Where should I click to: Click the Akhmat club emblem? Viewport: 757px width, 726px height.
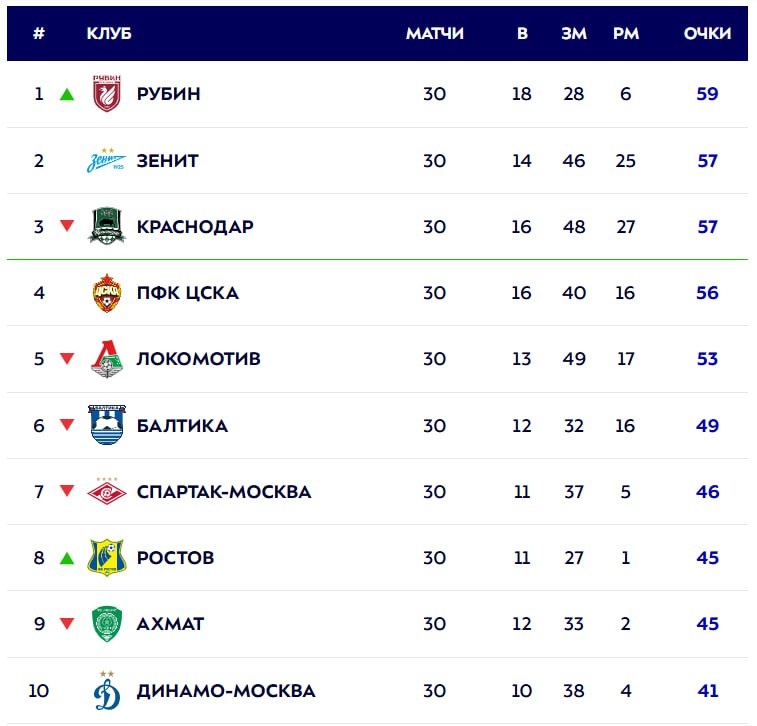(106, 623)
